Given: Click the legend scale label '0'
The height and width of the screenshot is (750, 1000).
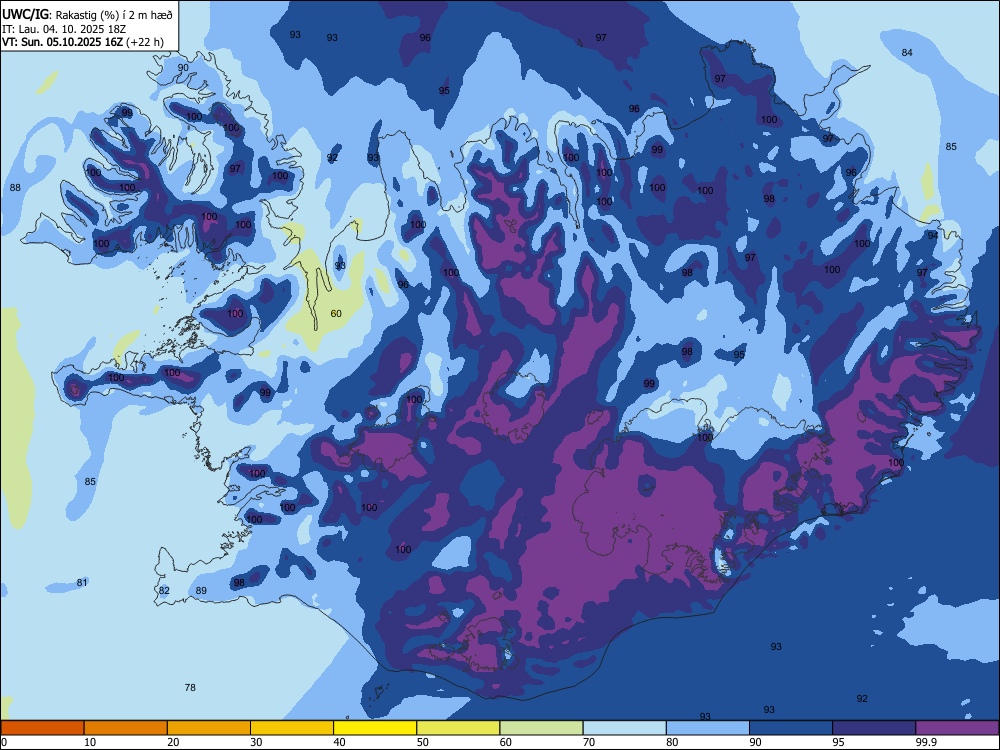Looking at the screenshot, I should coord(4,742).
